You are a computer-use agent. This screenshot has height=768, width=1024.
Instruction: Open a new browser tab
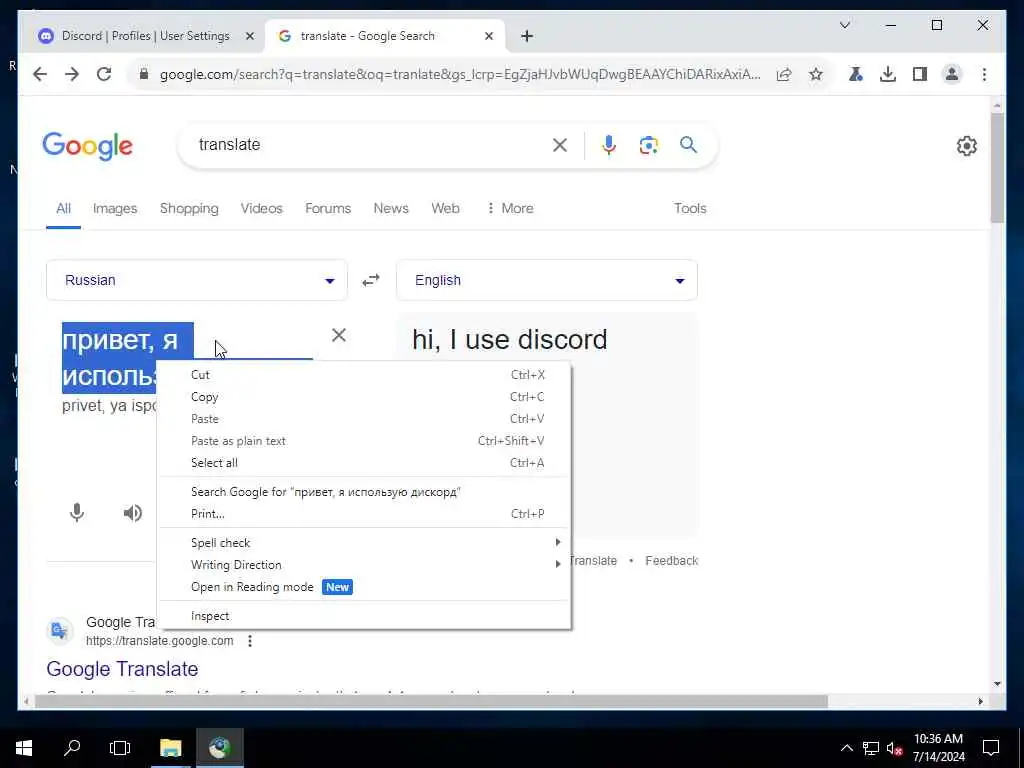[527, 36]
